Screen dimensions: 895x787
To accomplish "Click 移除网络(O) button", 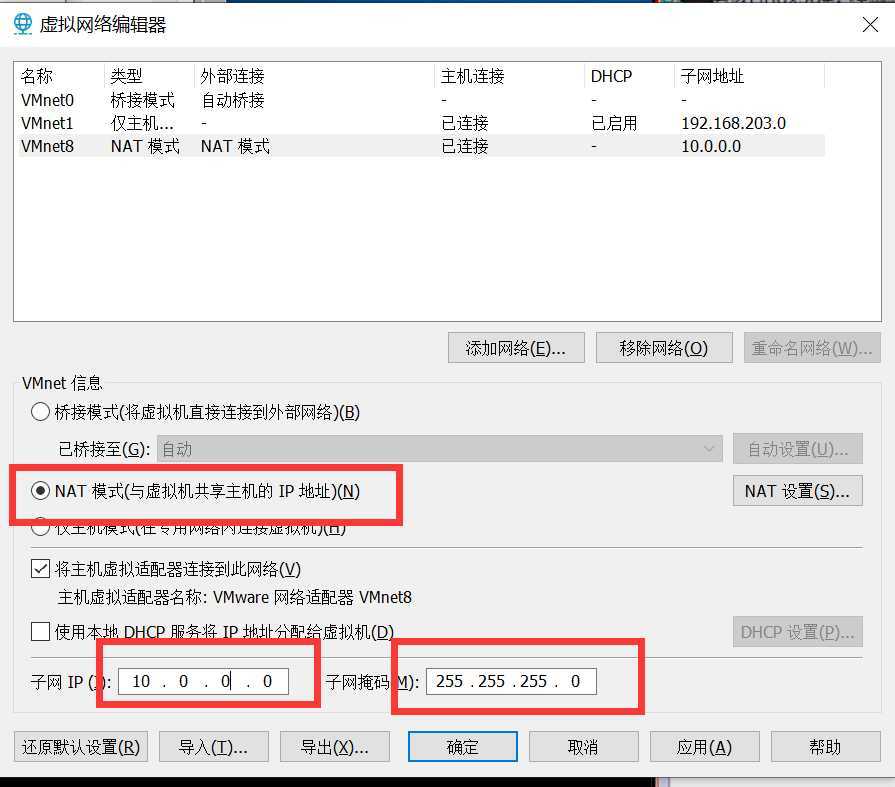I will click(664, 348).
